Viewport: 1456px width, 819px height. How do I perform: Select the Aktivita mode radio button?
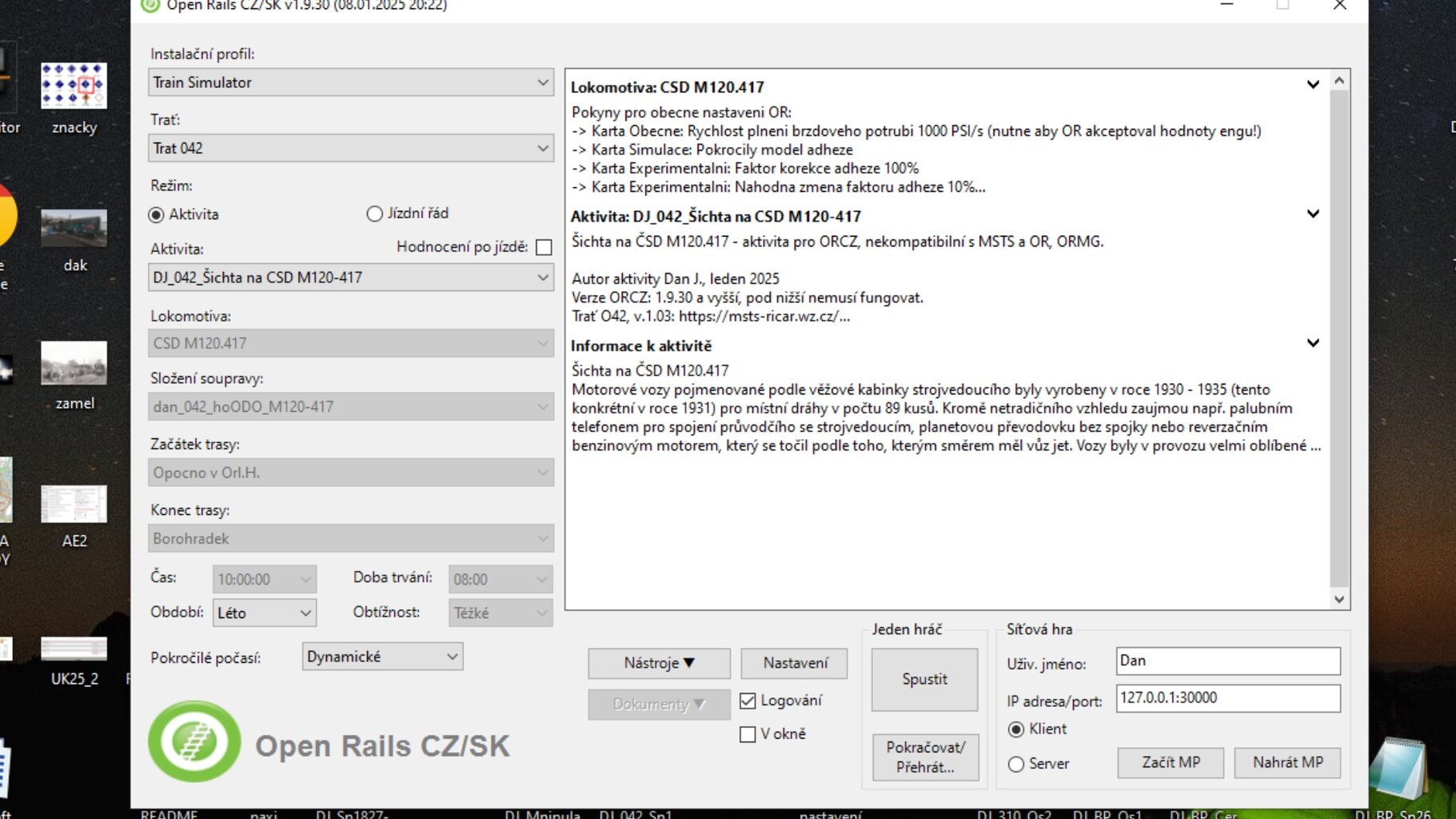[x=157, y=214]
